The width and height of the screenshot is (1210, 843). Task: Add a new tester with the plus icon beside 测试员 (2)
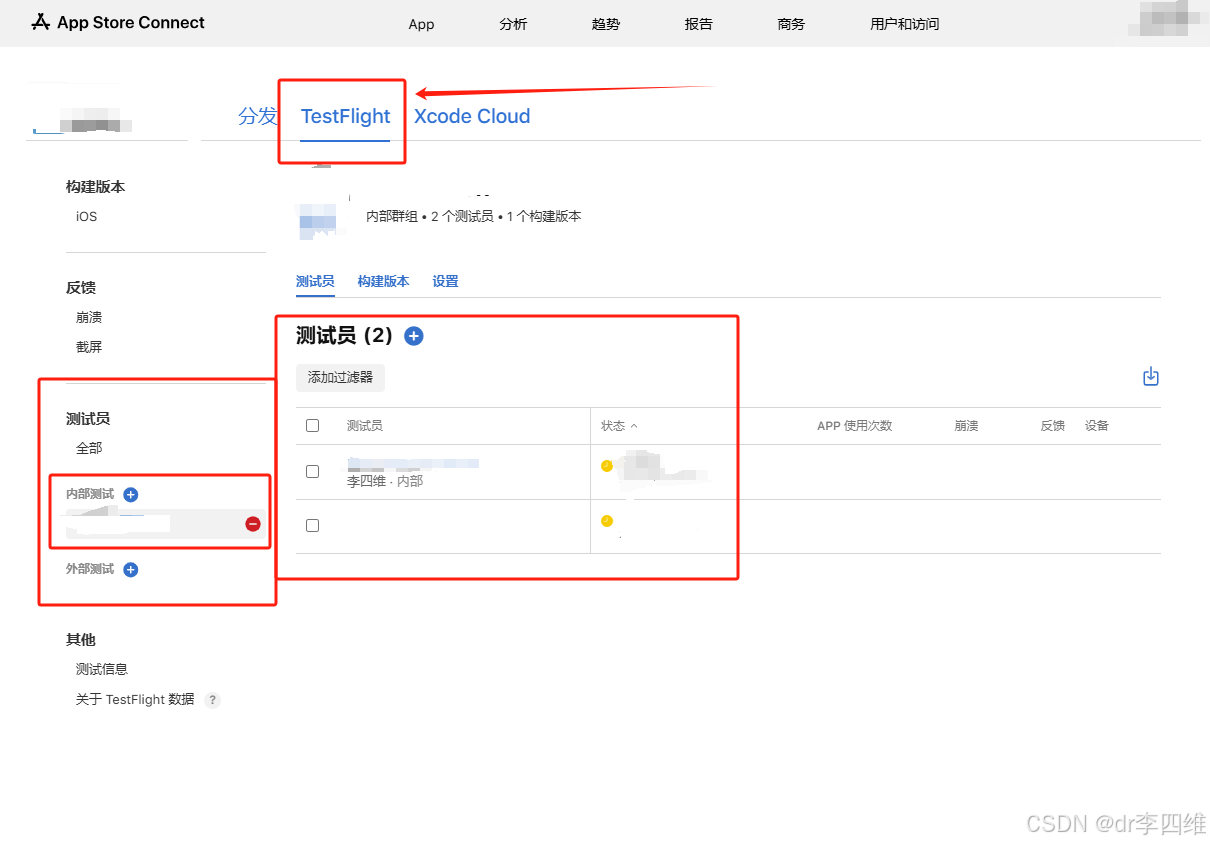414,336
